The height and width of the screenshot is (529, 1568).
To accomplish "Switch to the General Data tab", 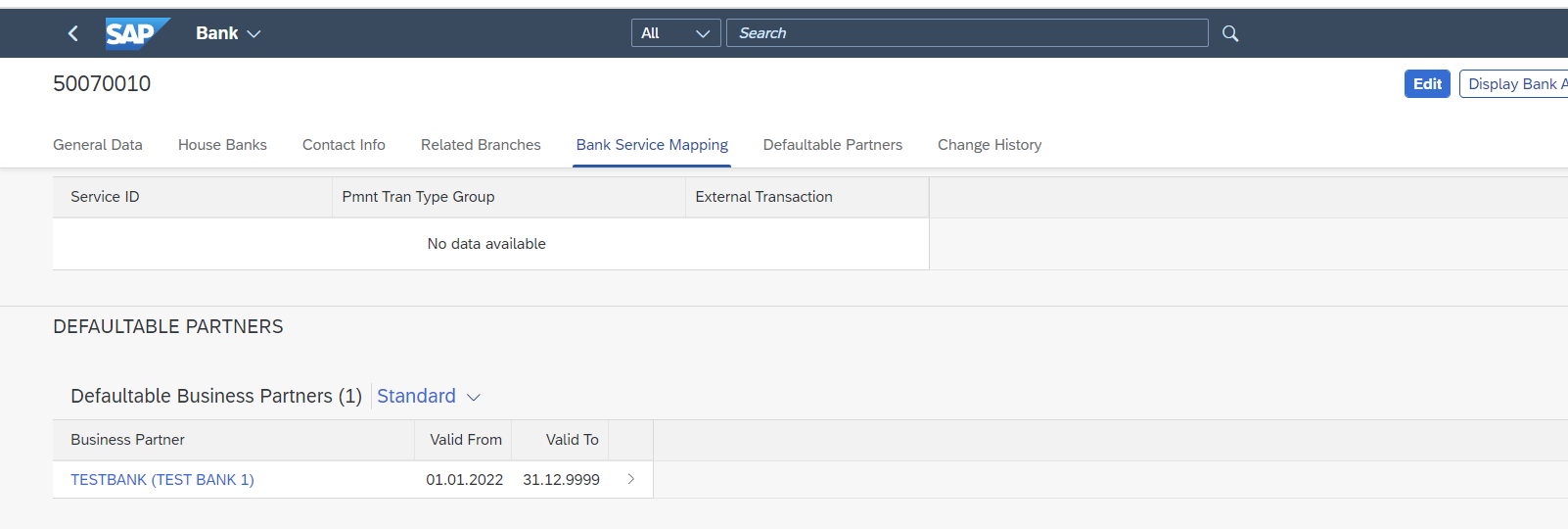I will [98, 144].
